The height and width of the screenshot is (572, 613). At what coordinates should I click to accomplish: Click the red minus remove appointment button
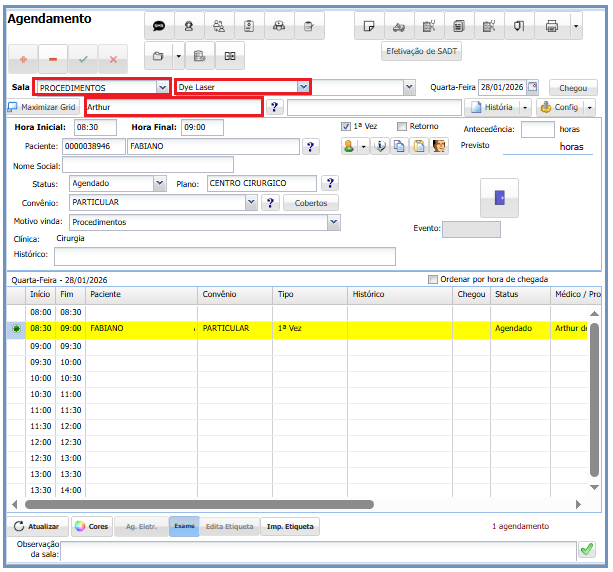(53, 60)
